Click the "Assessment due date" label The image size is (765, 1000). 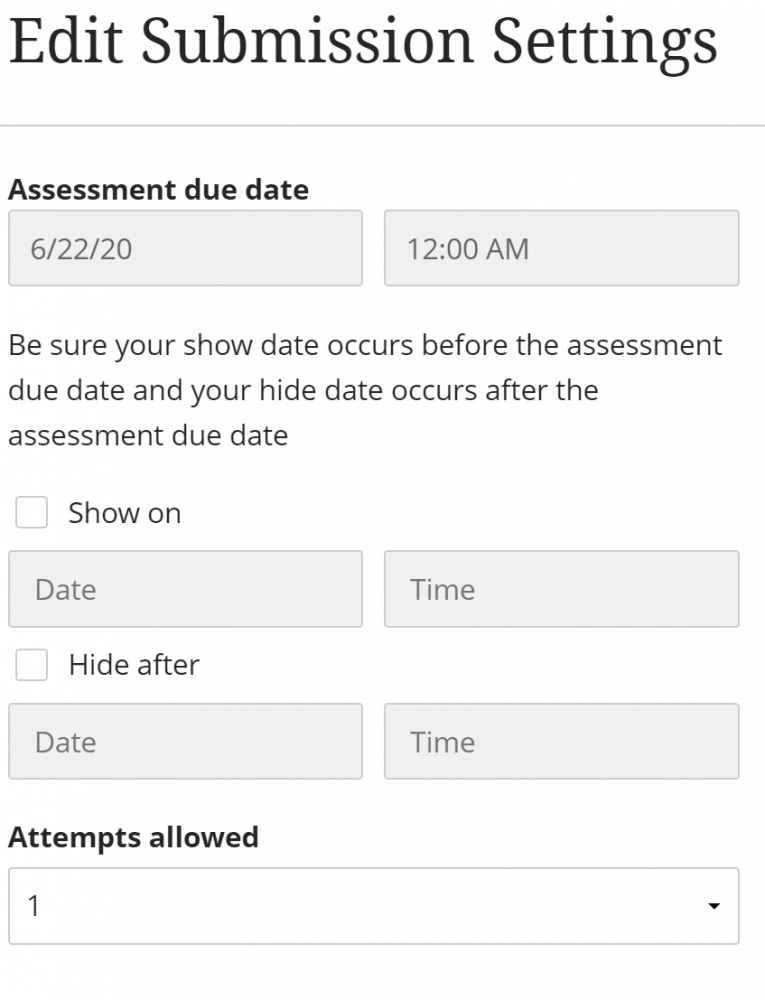click(x=158, y=189)
